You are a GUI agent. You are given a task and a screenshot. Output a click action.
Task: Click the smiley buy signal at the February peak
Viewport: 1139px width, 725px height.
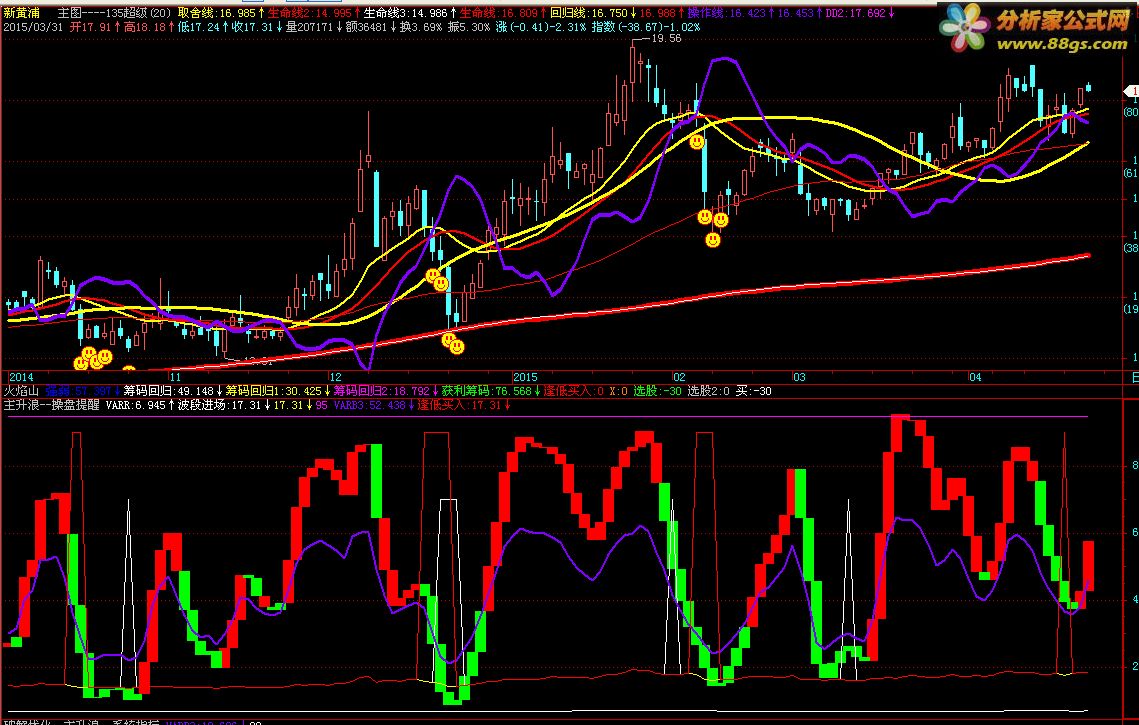coord(697,142)
